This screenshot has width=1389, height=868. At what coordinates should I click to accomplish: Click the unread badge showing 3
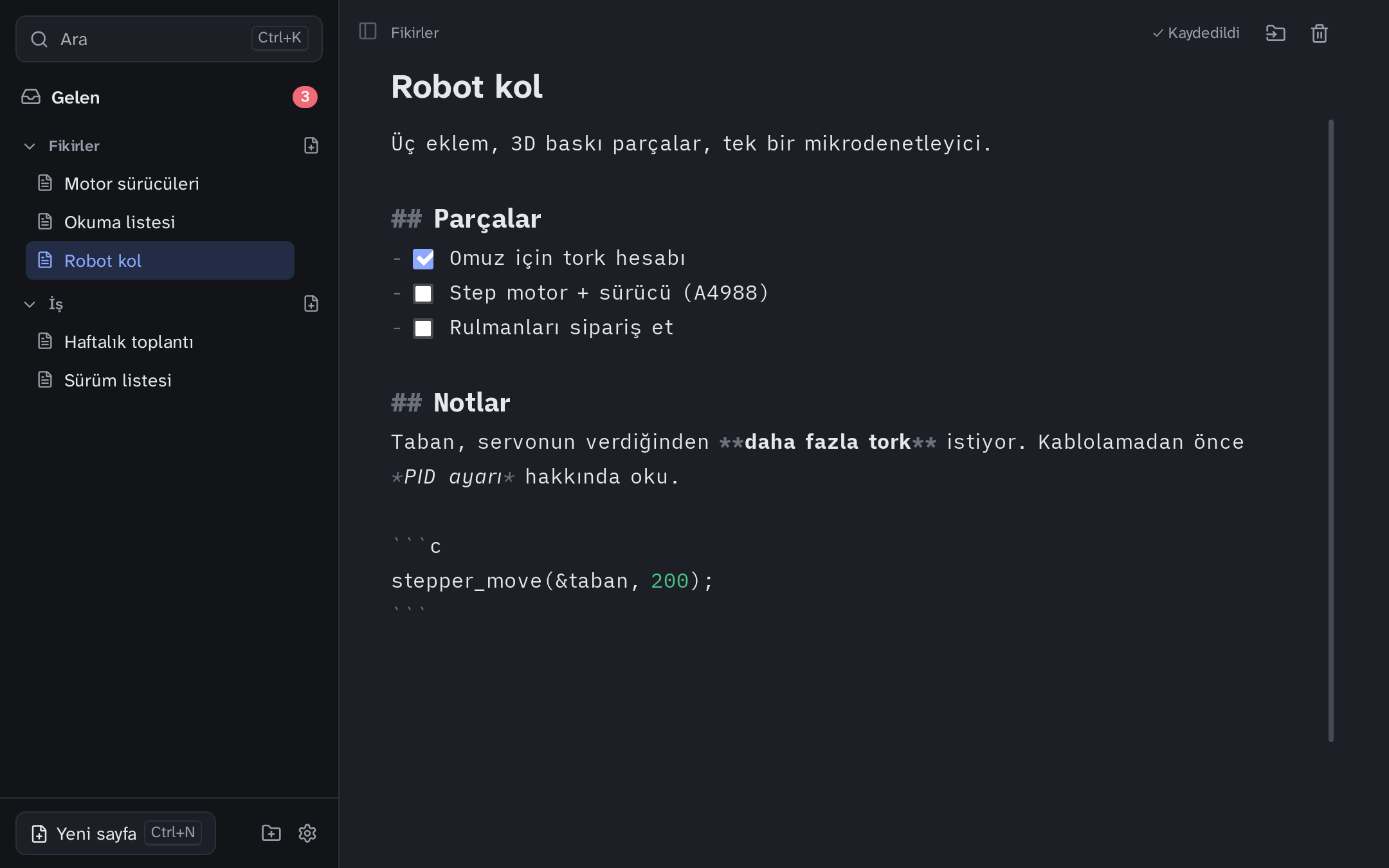[305, 96]
